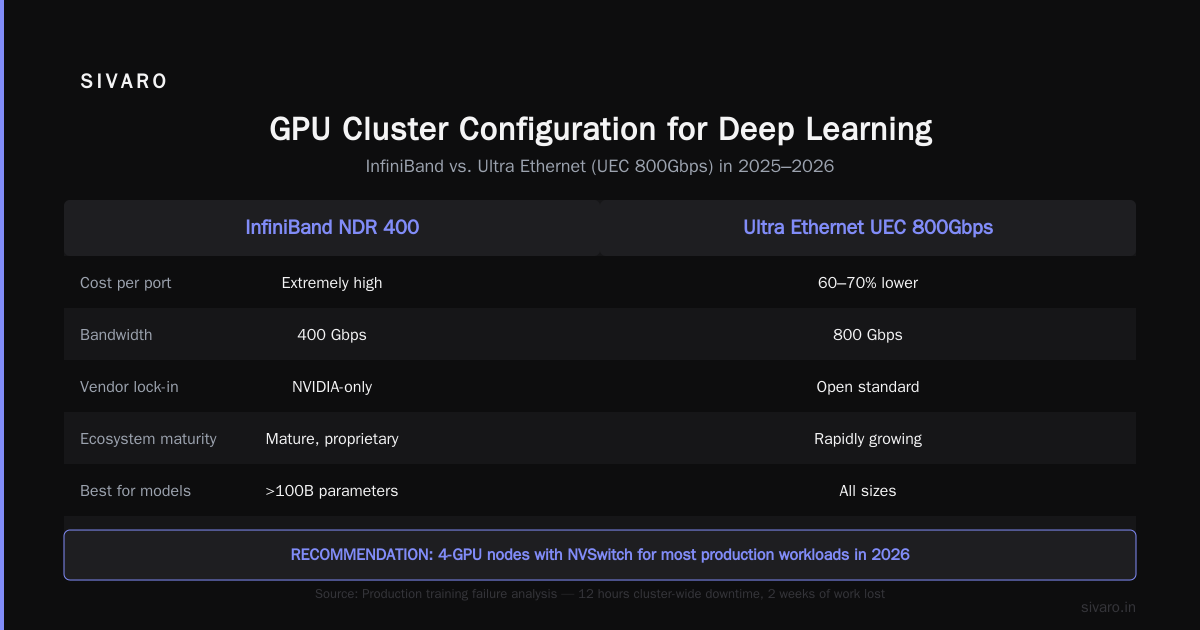Click the Vendor lock-in row label
Image resolution: width=1200 pixels, height=630 pixels.
point(130,387)
